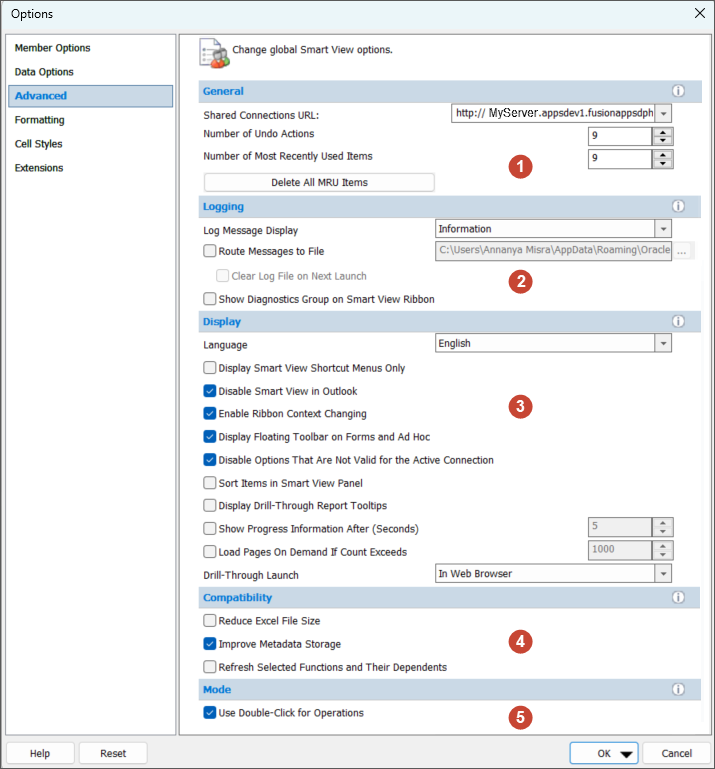
Task: Toggle Show Diagnostics Group on Smart View Ribbon
Action: pos(210,299)
